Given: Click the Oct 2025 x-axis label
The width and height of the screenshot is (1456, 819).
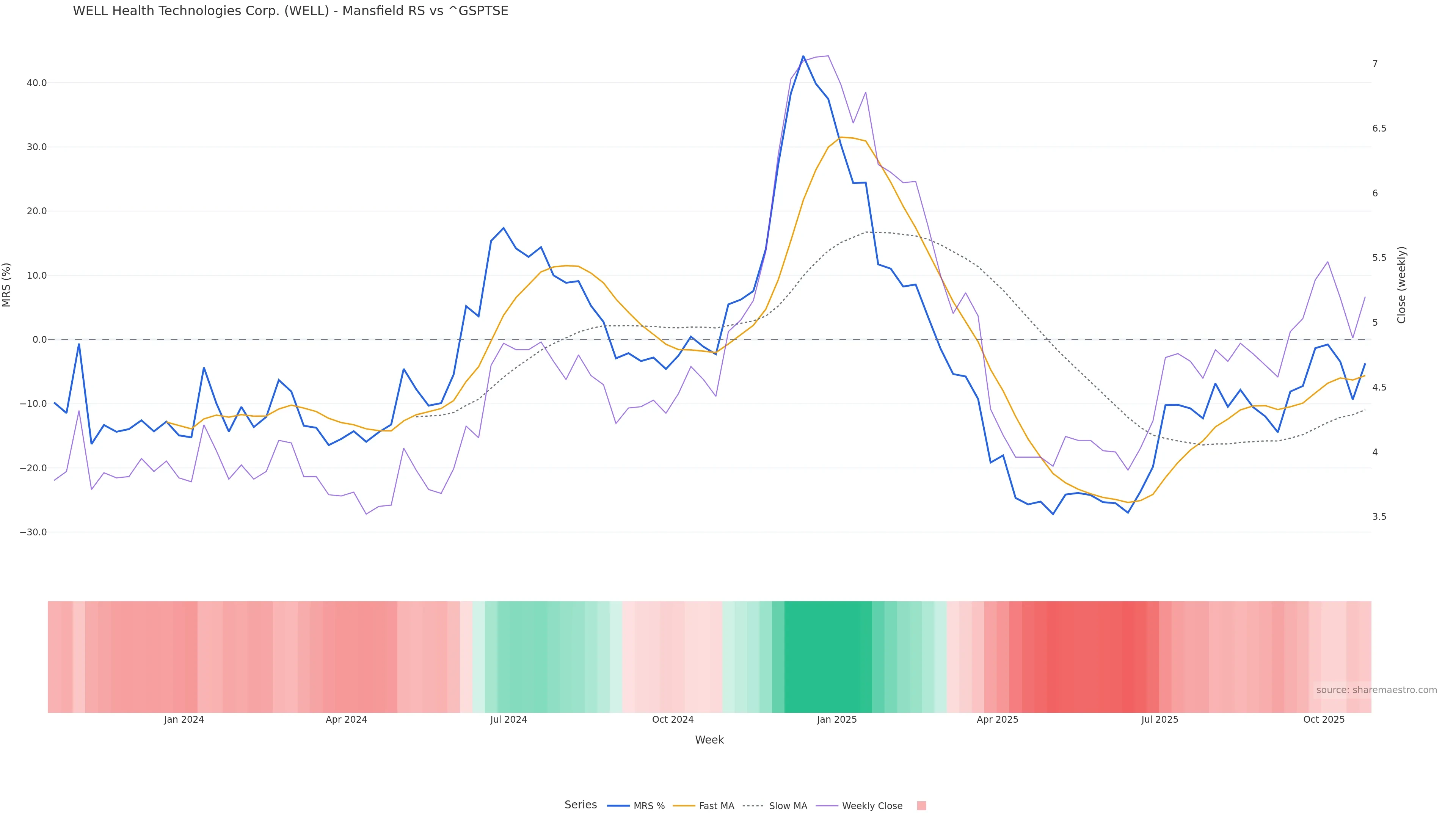Looking at the screenshot, I should 1324,720.
